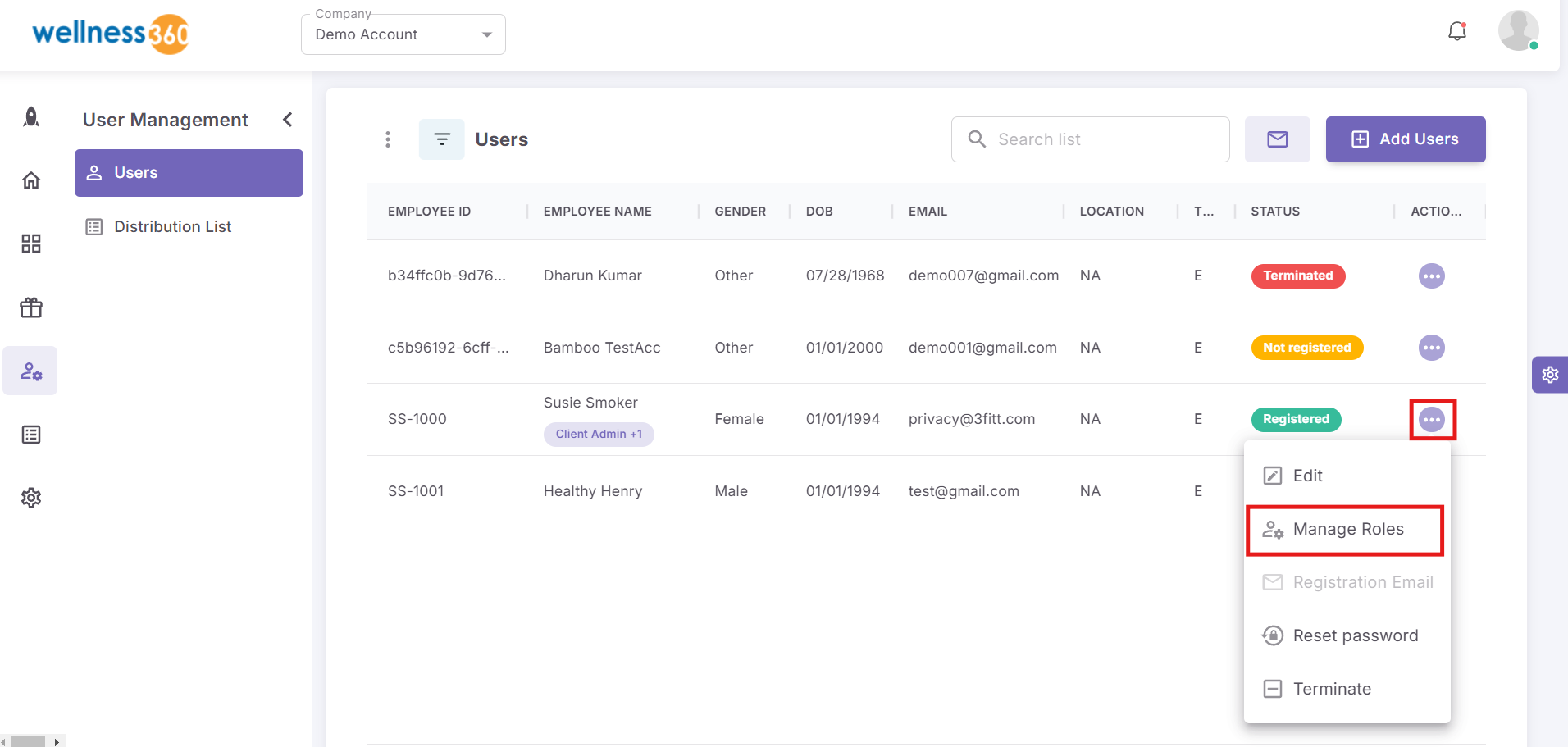Click the name Susie Smoker
Image resolution: width=1568 pixels, height=747 pixels.
tap(590, 403)
